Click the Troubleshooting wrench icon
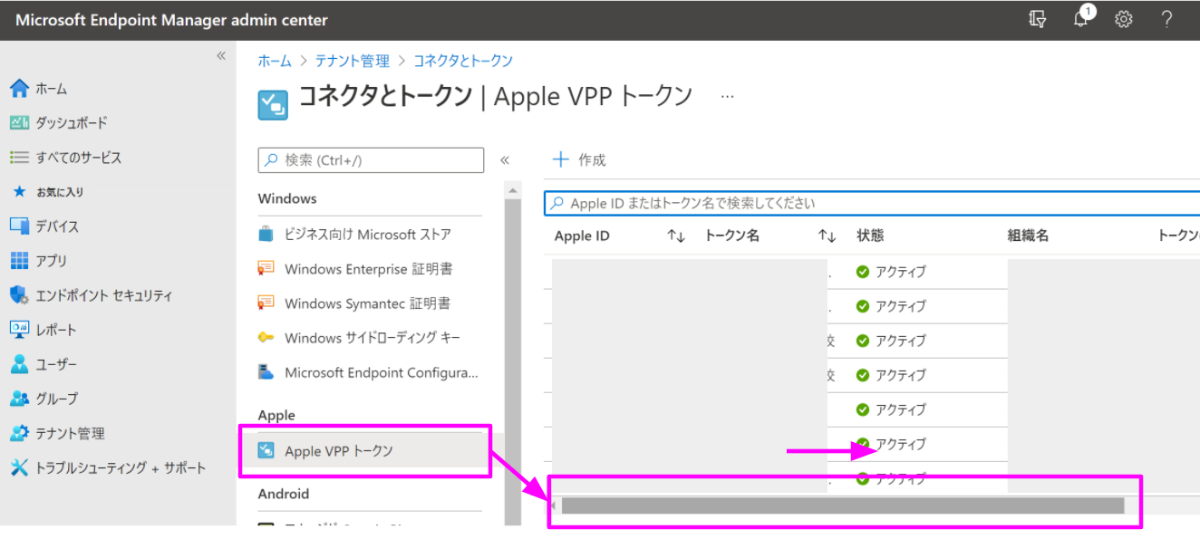Image resolution: width=1200 pixels, height=539 pixels. pos(19,467)
